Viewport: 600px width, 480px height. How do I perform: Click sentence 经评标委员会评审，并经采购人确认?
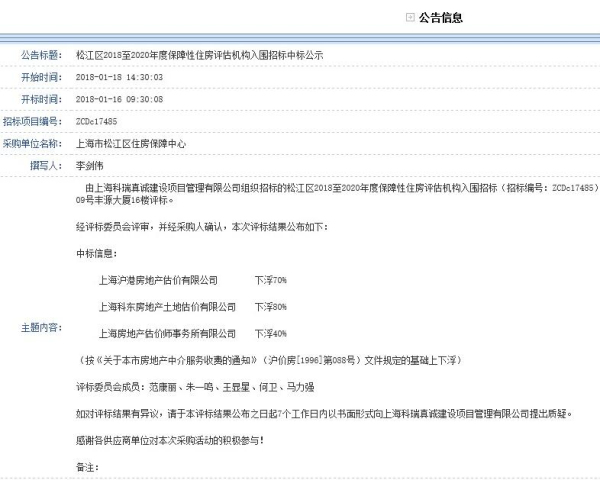point(202,227)
